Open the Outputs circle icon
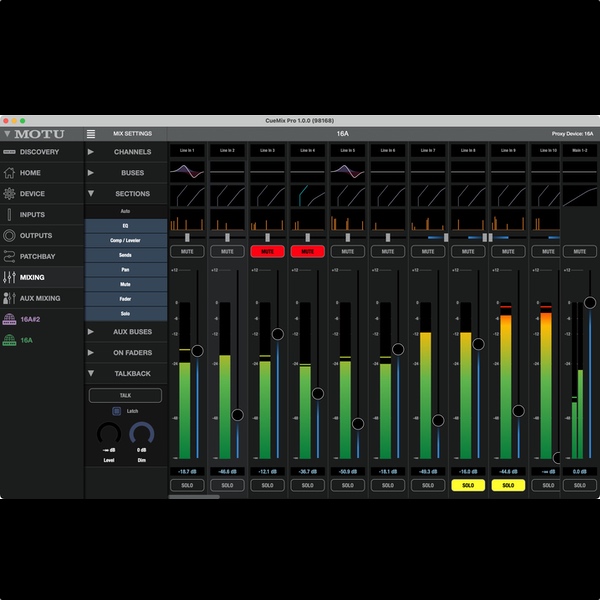Image resolution: width=600 pixels, height=600 pixels. (x=9, y=235)
